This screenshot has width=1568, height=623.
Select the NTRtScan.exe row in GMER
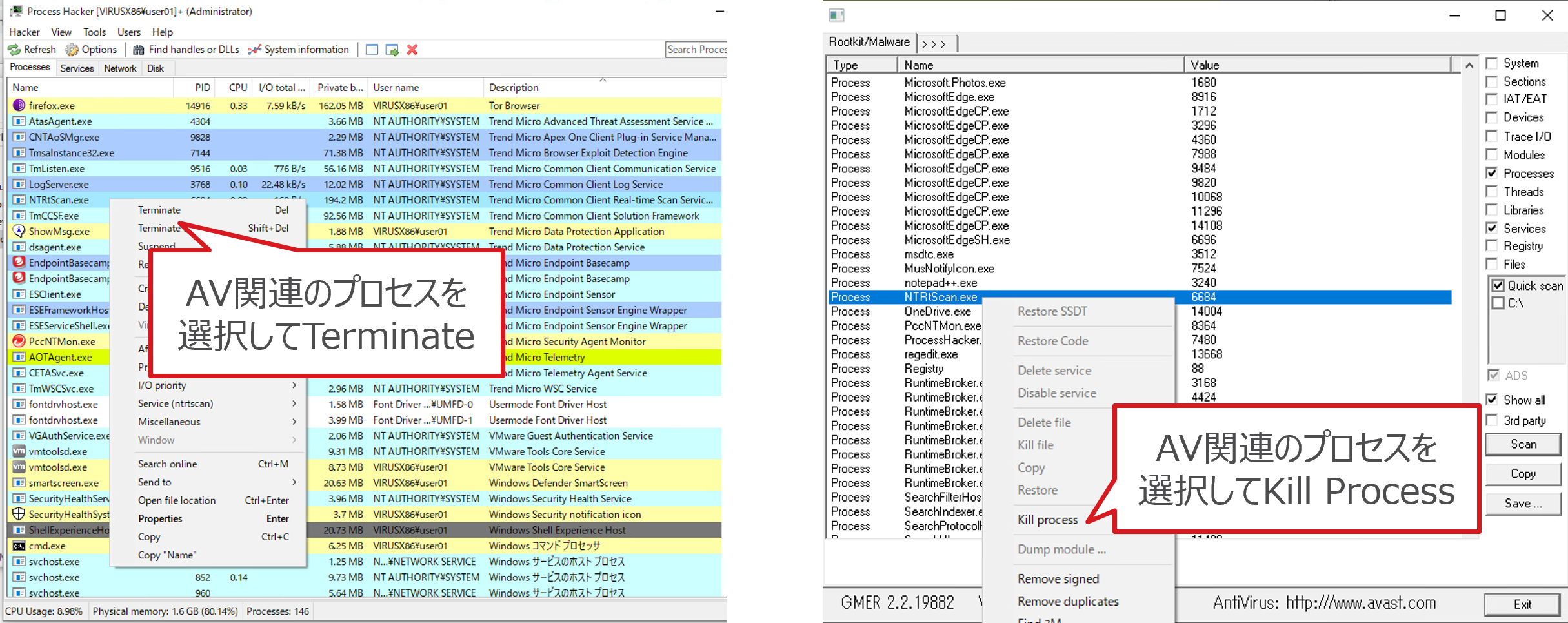point(1140,297)
